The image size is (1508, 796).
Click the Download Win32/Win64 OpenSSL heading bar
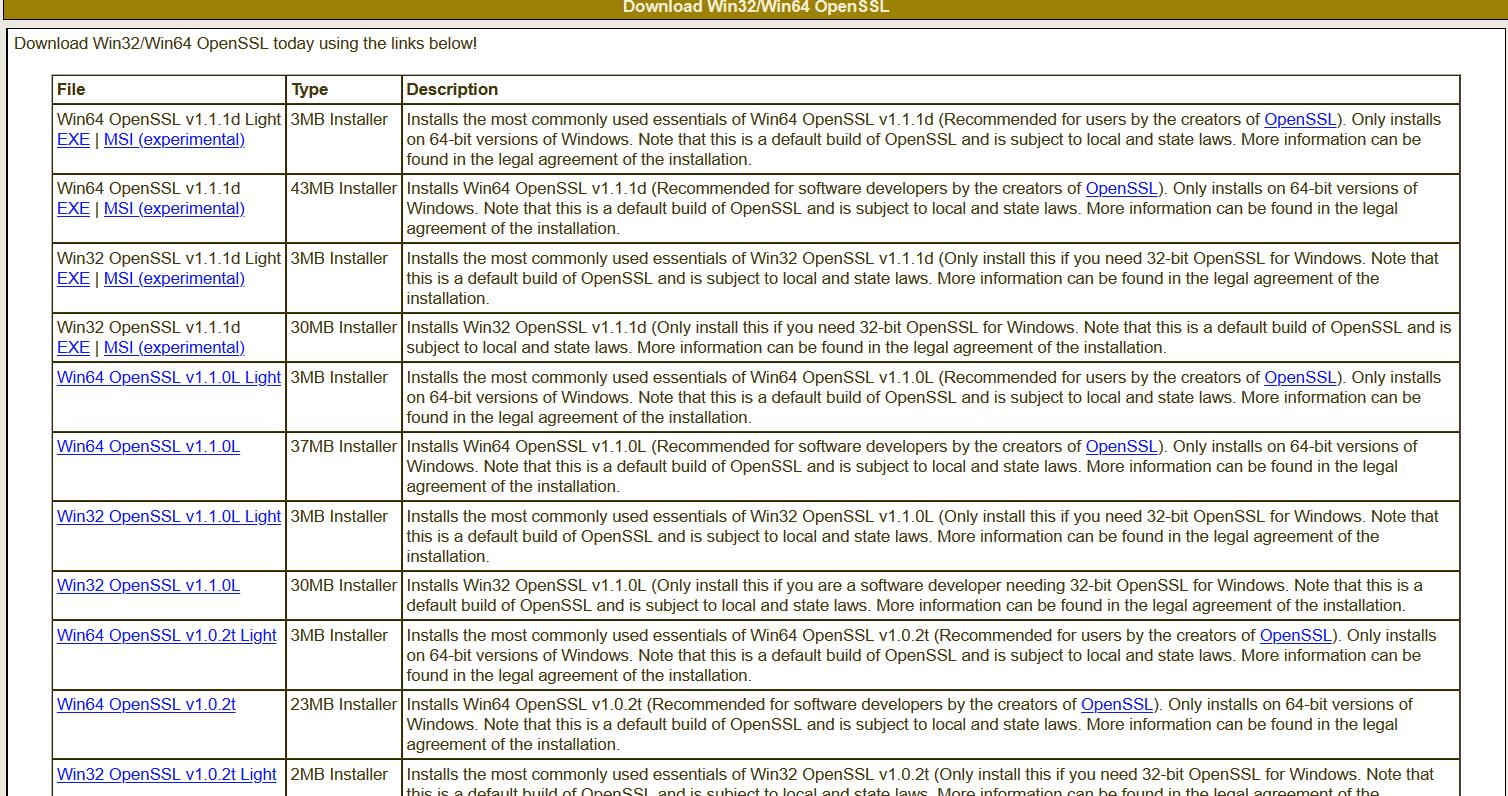click(754, 8)
